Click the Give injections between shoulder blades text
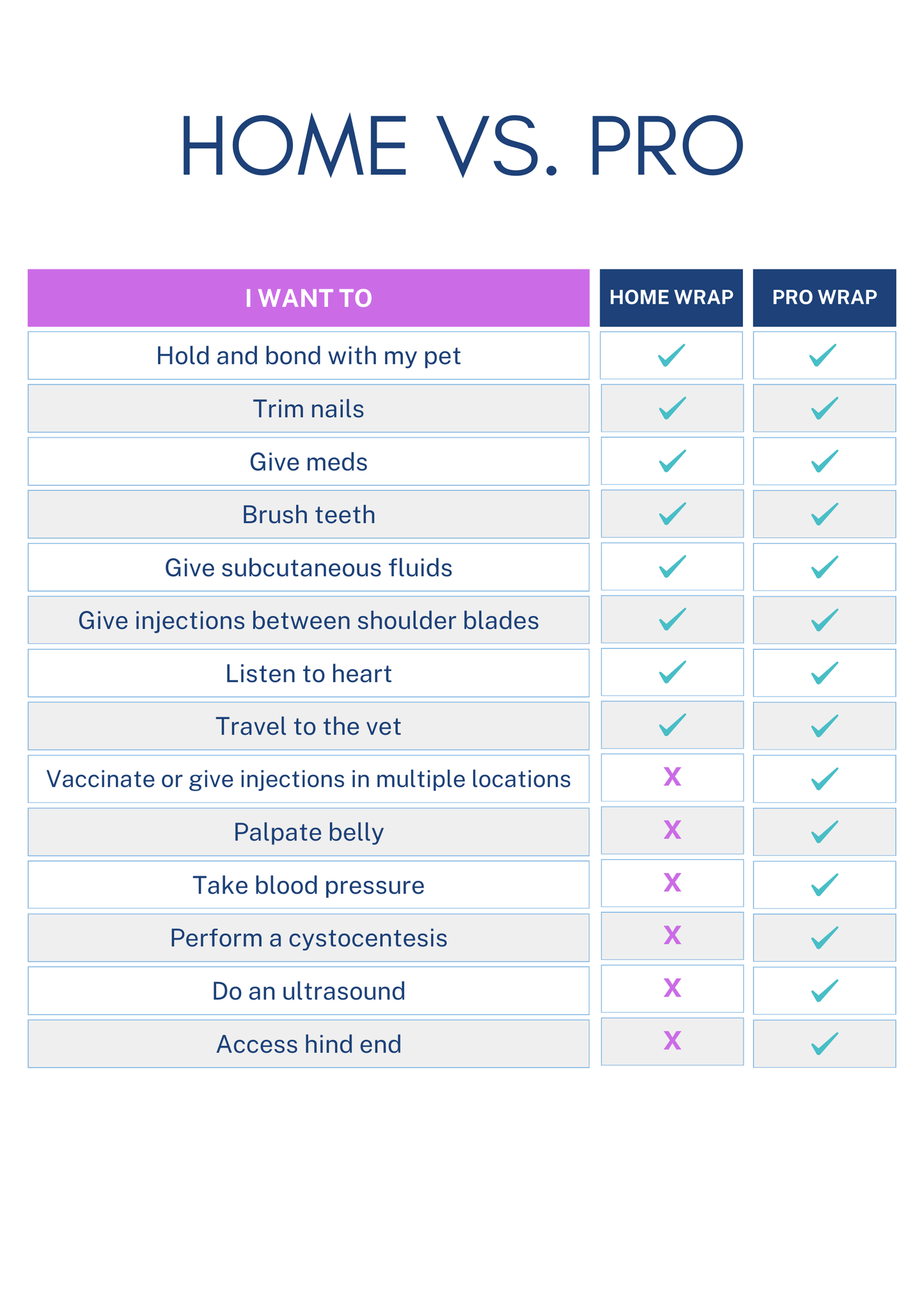The height and width of the screenshot is (1294, 924). (x=308, y=620)
